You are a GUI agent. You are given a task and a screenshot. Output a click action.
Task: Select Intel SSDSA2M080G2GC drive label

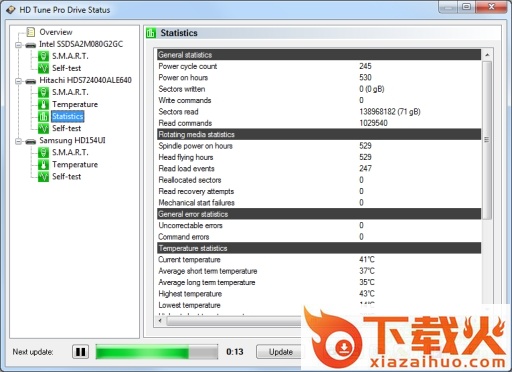click(x=81, y=44)
